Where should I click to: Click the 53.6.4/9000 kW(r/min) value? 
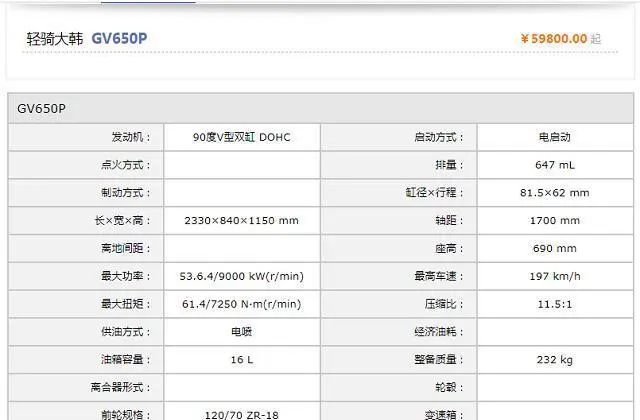pos(242,276)
